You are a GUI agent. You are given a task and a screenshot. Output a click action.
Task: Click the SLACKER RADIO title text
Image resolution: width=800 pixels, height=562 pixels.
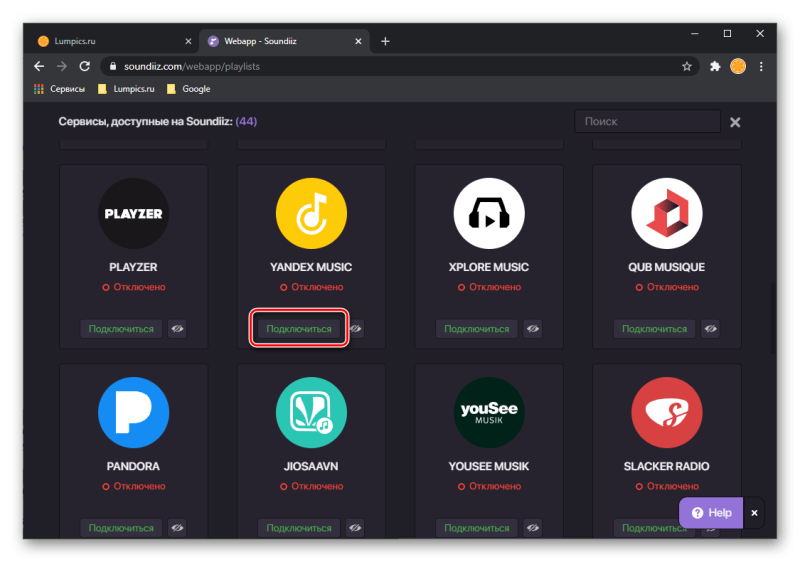point(667,466)
